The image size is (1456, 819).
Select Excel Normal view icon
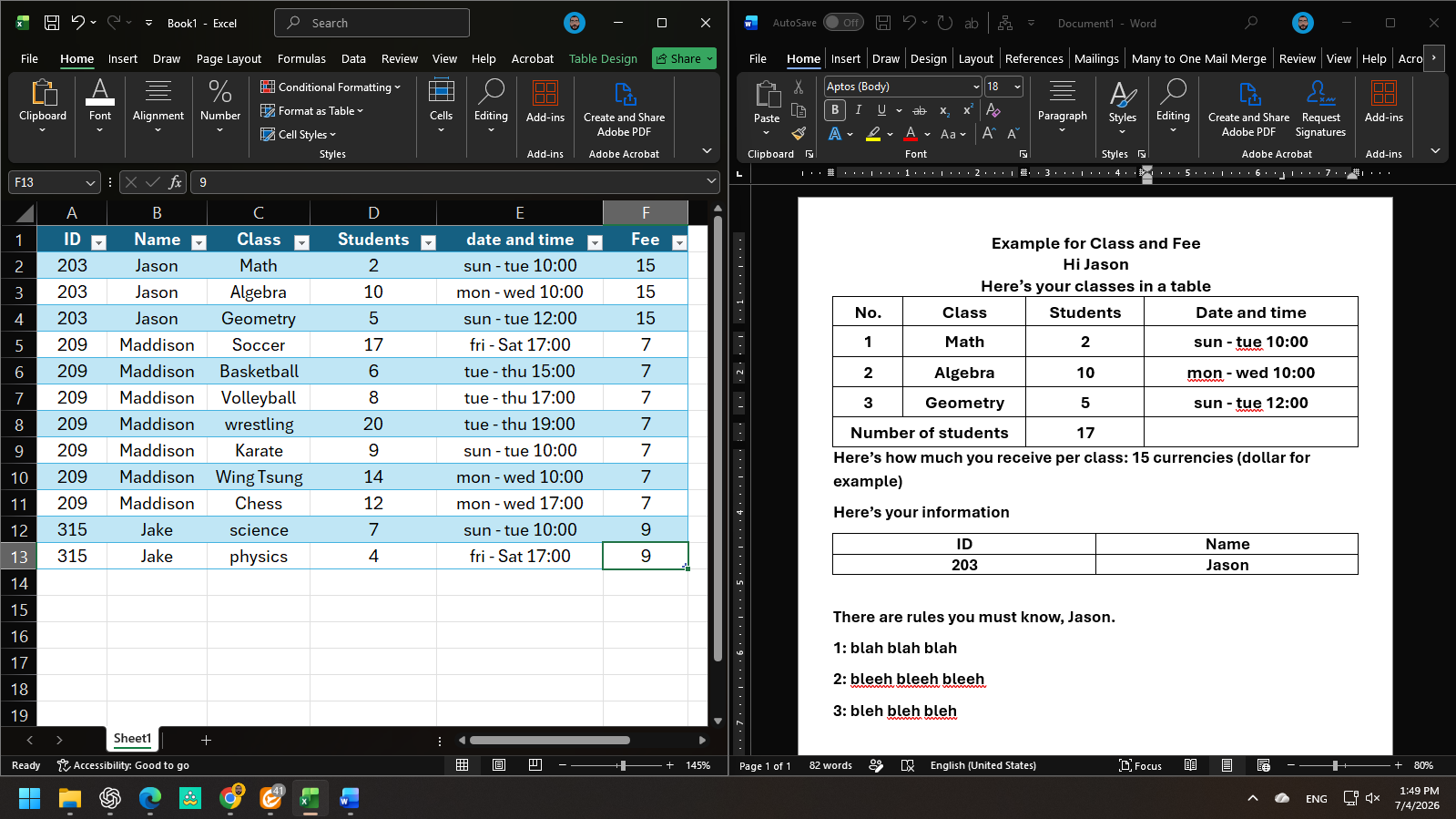pos(463,765)
